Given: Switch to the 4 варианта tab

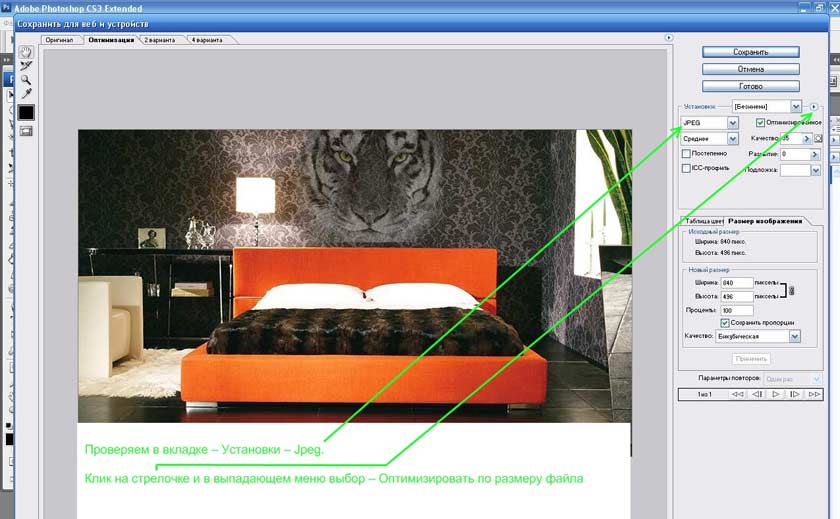Looking at the screenshot, I should pyautogui.click(x=209, y=40).
